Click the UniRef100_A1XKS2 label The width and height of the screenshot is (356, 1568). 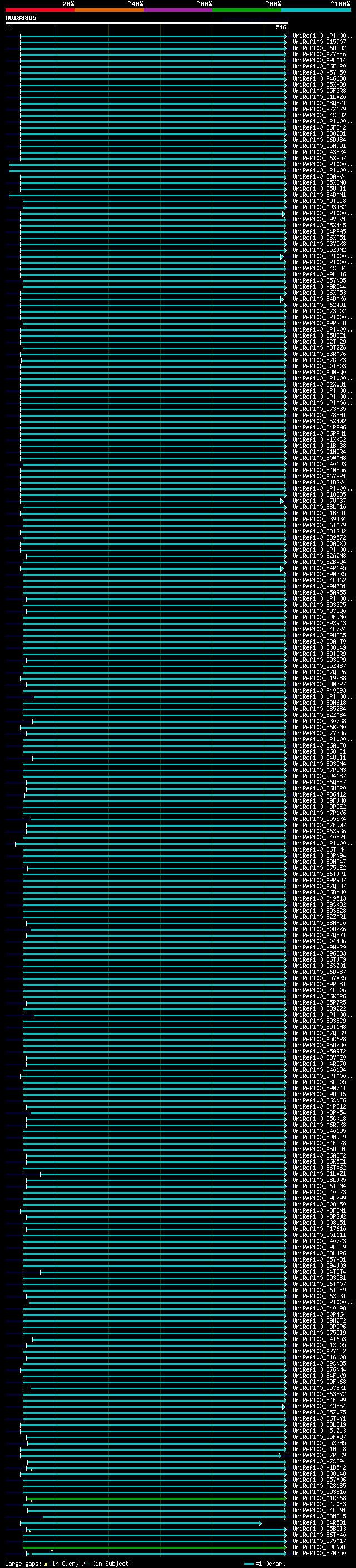point(319,439)
